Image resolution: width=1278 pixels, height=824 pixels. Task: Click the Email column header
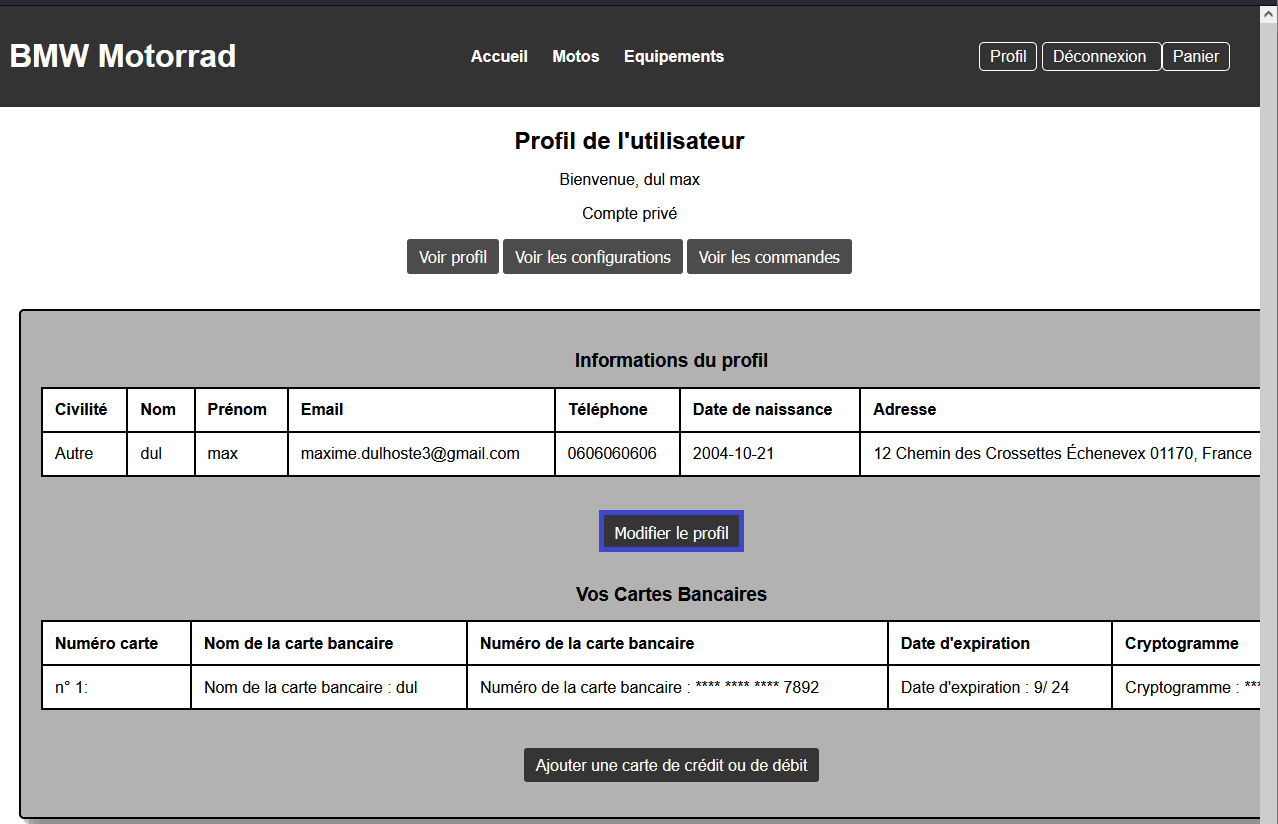coord(322,409)
